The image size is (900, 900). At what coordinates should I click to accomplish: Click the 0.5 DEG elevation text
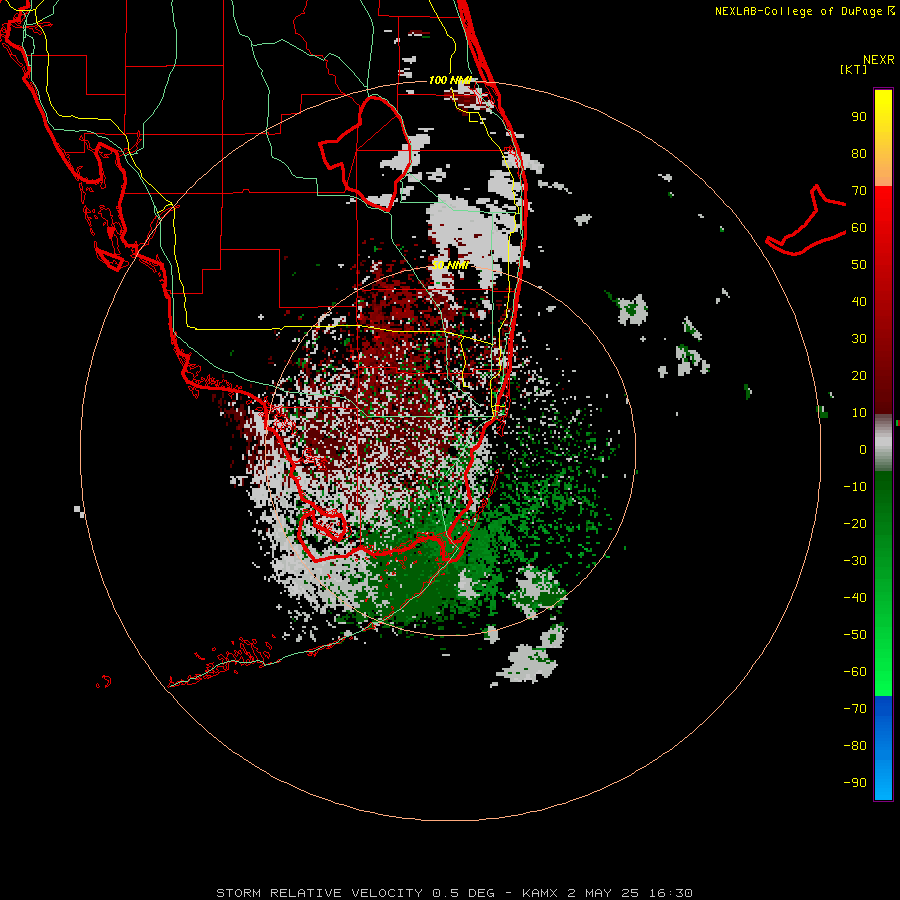click(x=463, y=893)
